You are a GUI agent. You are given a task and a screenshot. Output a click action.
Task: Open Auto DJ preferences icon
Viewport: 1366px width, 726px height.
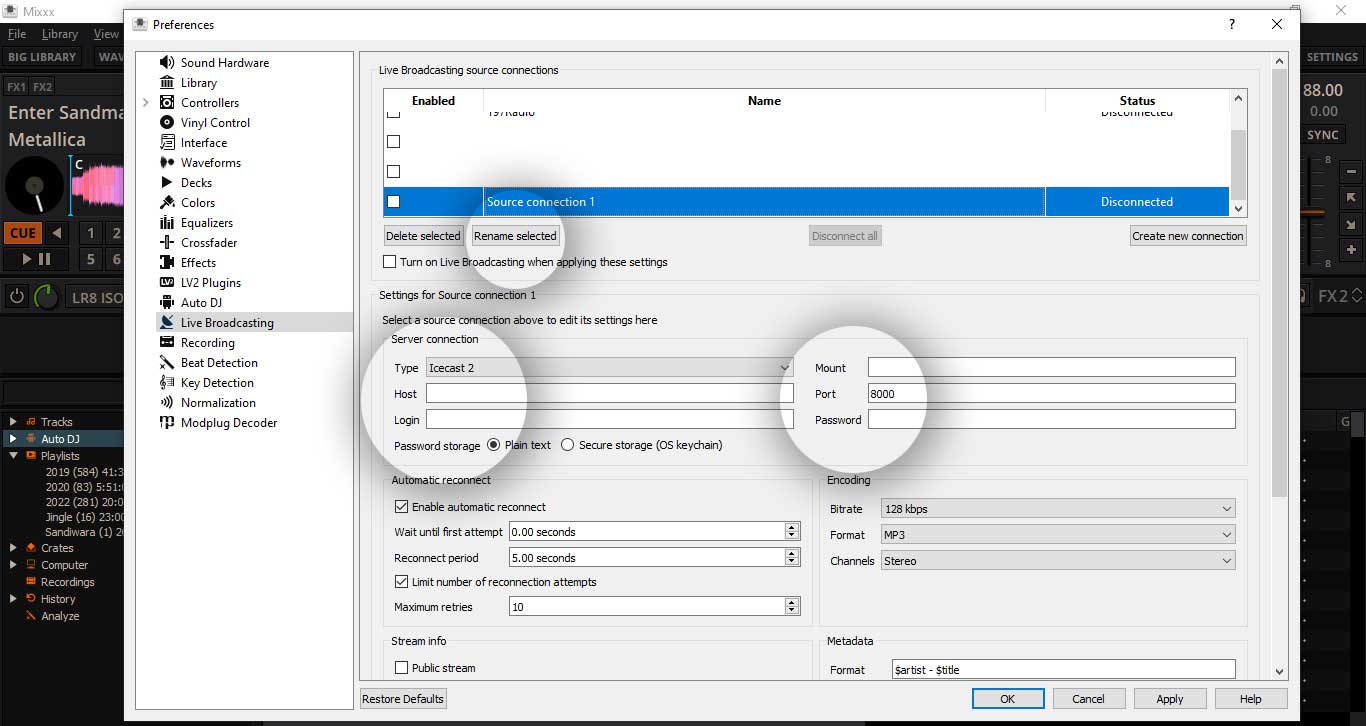(167, 302)
